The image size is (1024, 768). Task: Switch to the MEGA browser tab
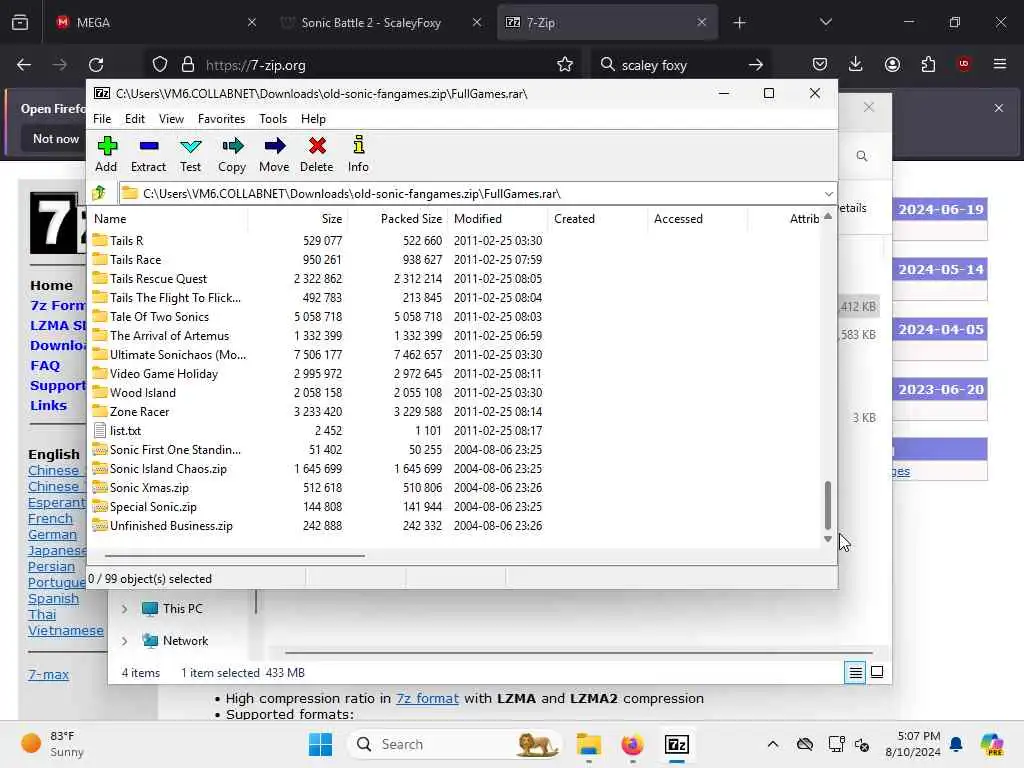tap(153, 22)
